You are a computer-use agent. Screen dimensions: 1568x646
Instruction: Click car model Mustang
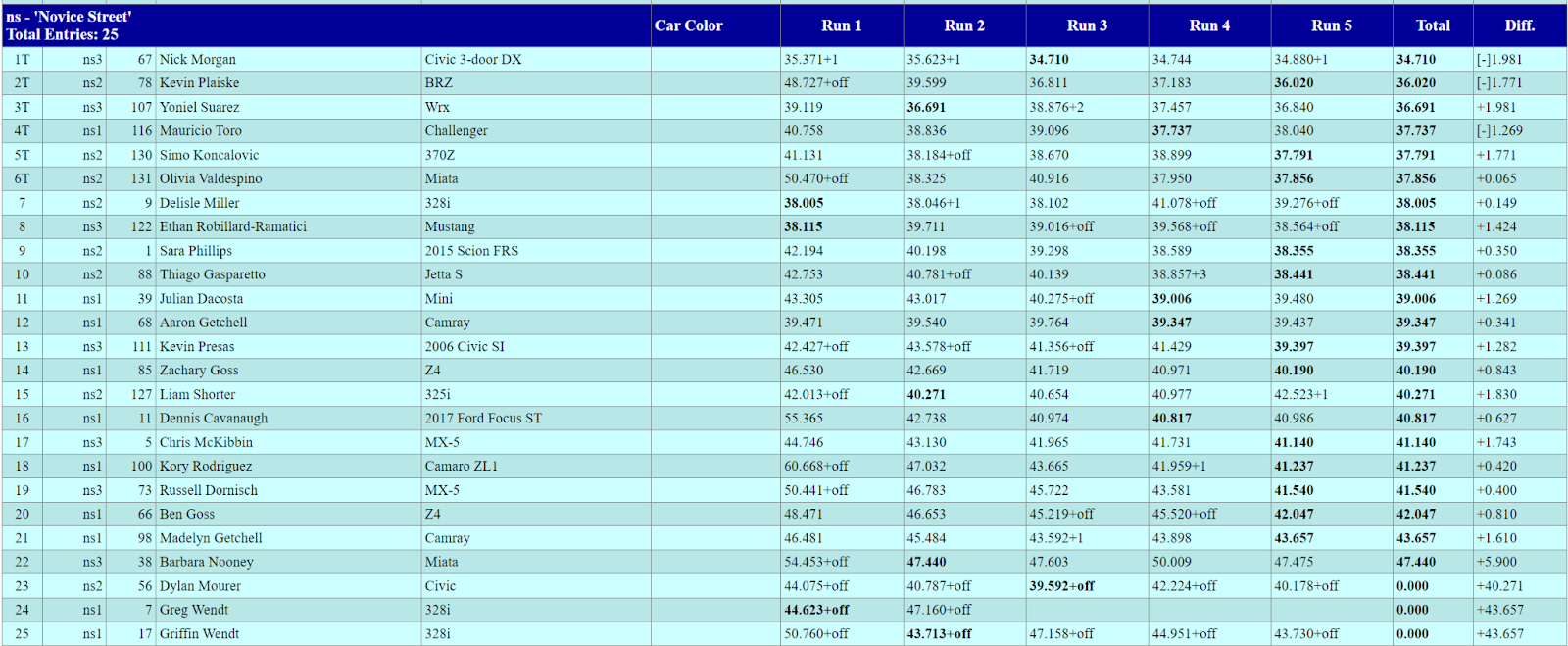point(450,227)
